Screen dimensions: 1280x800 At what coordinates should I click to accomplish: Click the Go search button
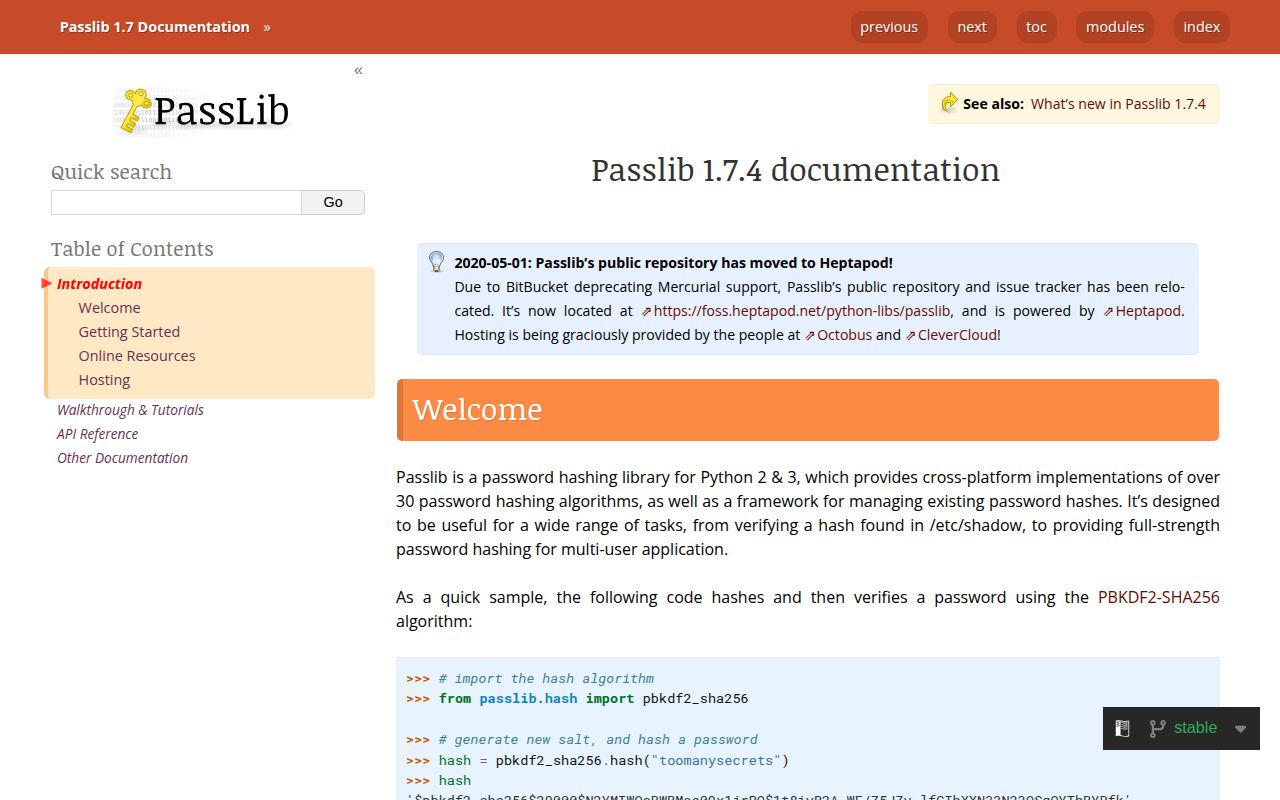pos(333,202)
